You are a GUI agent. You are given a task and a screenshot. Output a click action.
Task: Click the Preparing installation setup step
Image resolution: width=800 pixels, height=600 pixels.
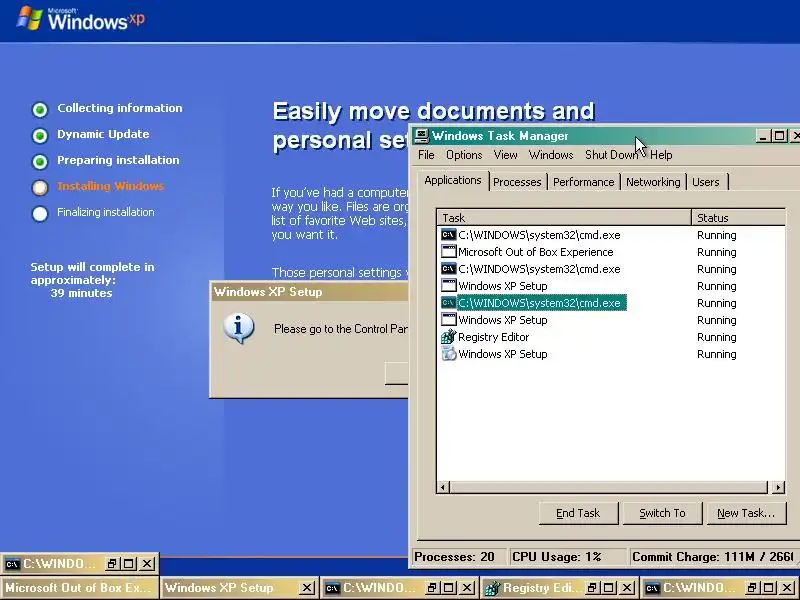tap(118, 160)
